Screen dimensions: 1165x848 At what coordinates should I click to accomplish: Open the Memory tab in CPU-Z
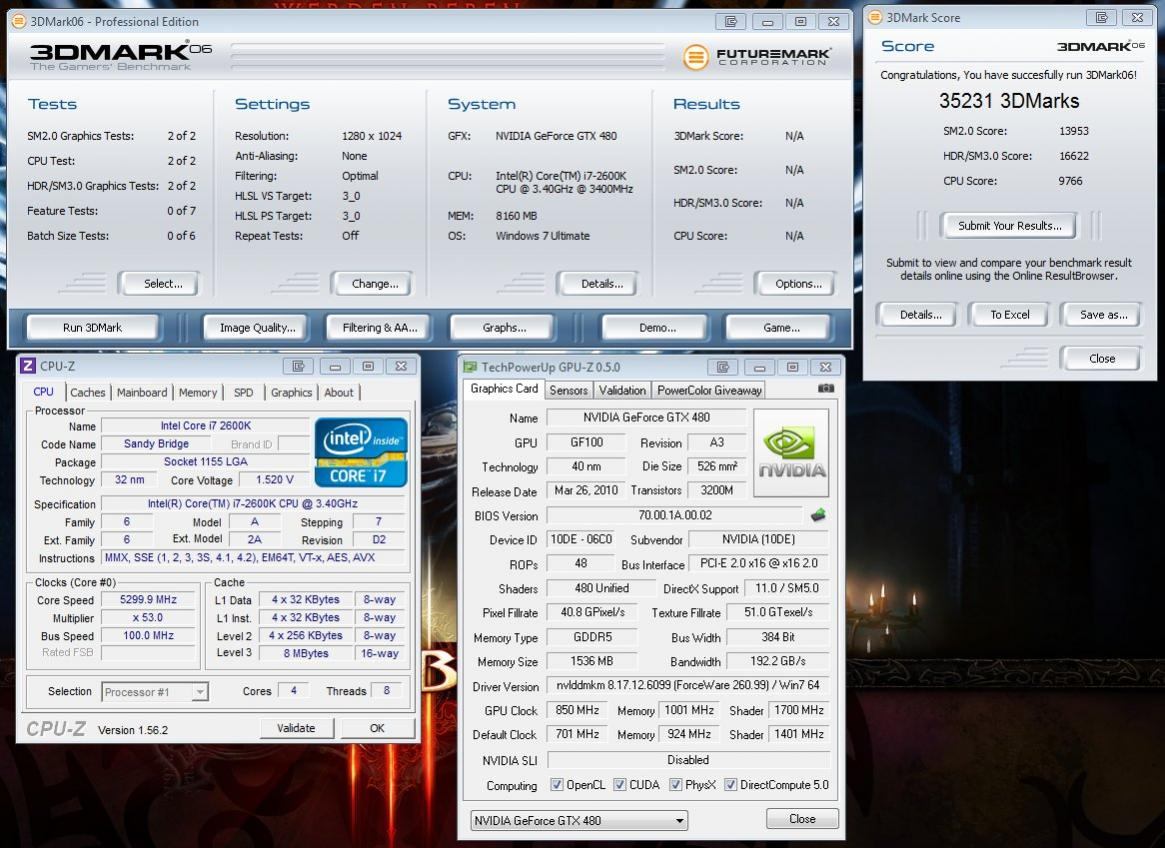(x=198, y=392)
